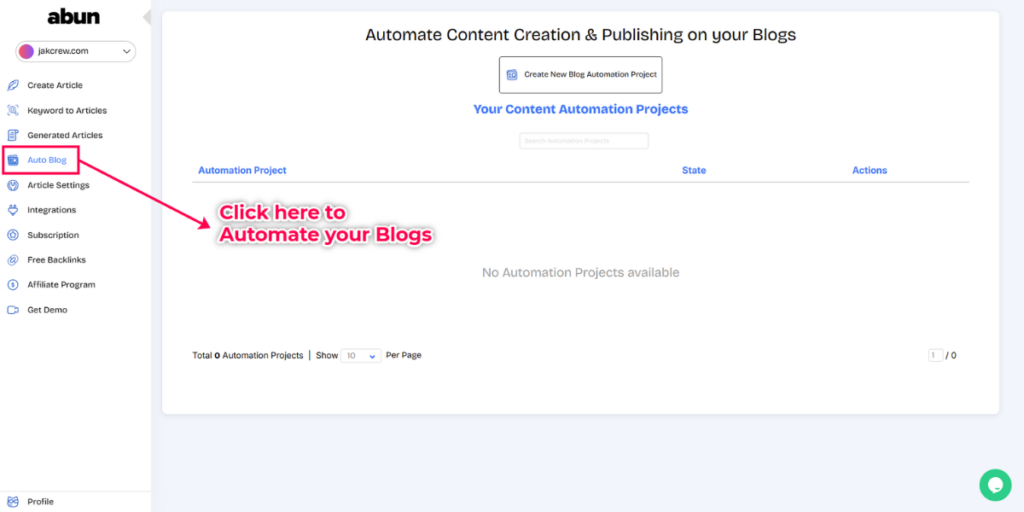Open Article Settings
This screenshot has height=512, width=1024.
pos(58,185)
